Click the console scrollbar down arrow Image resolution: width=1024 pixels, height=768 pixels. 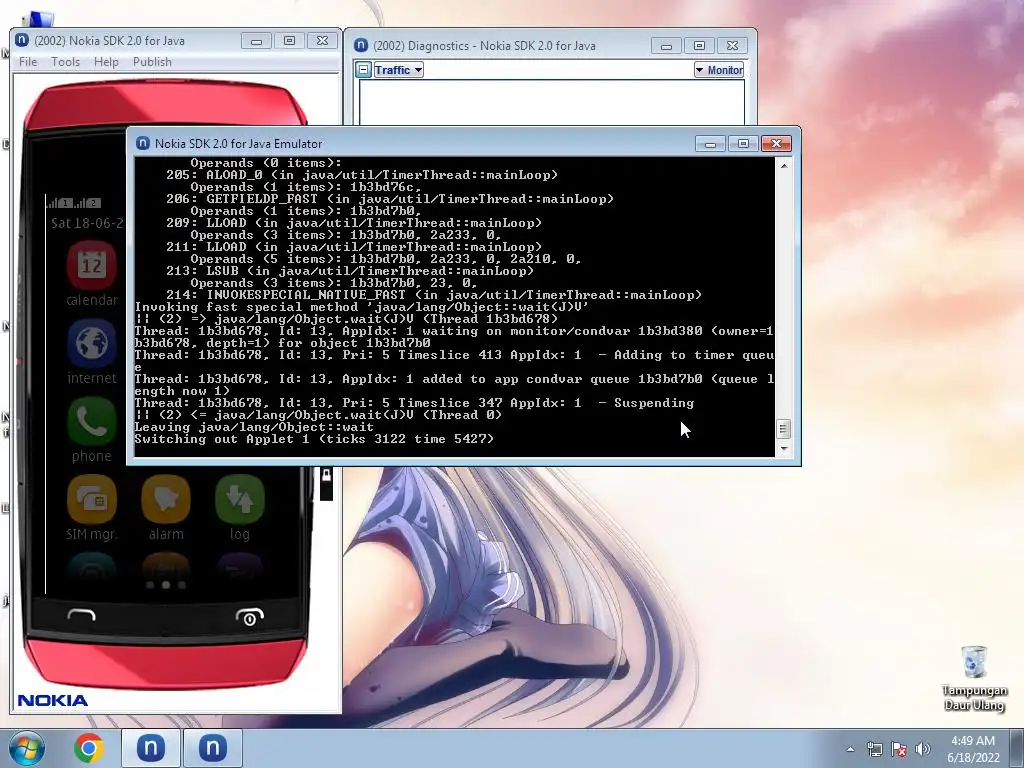click(784, 449)
